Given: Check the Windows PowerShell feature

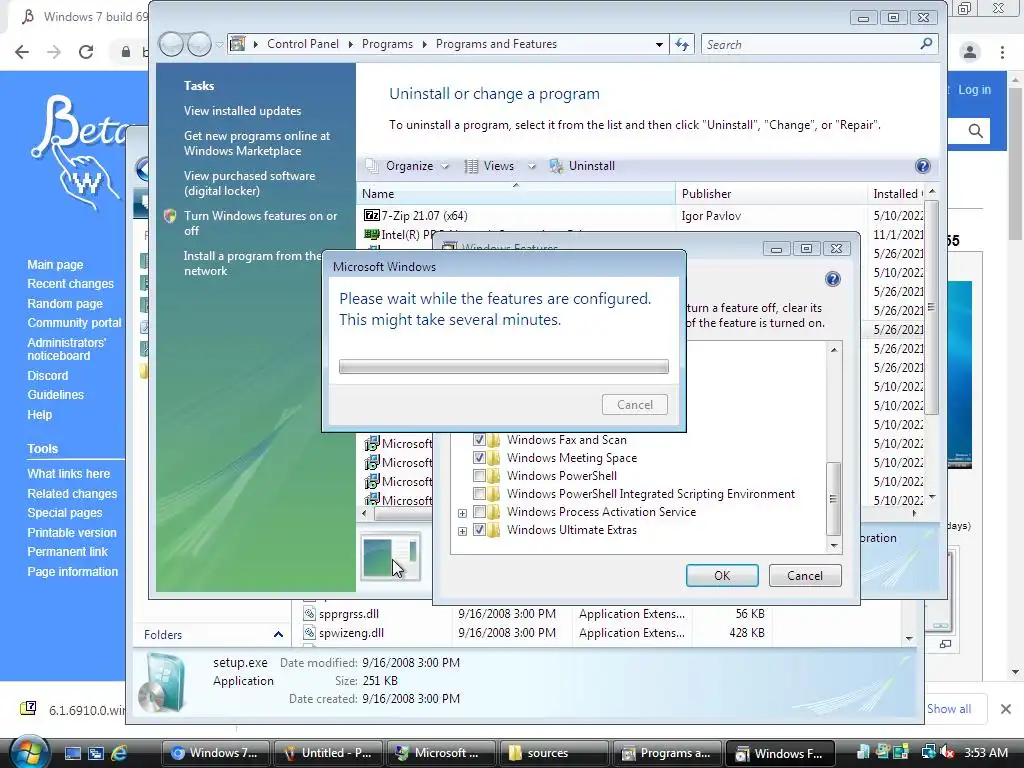Looking at the screenshot, I should click(479, 475).
